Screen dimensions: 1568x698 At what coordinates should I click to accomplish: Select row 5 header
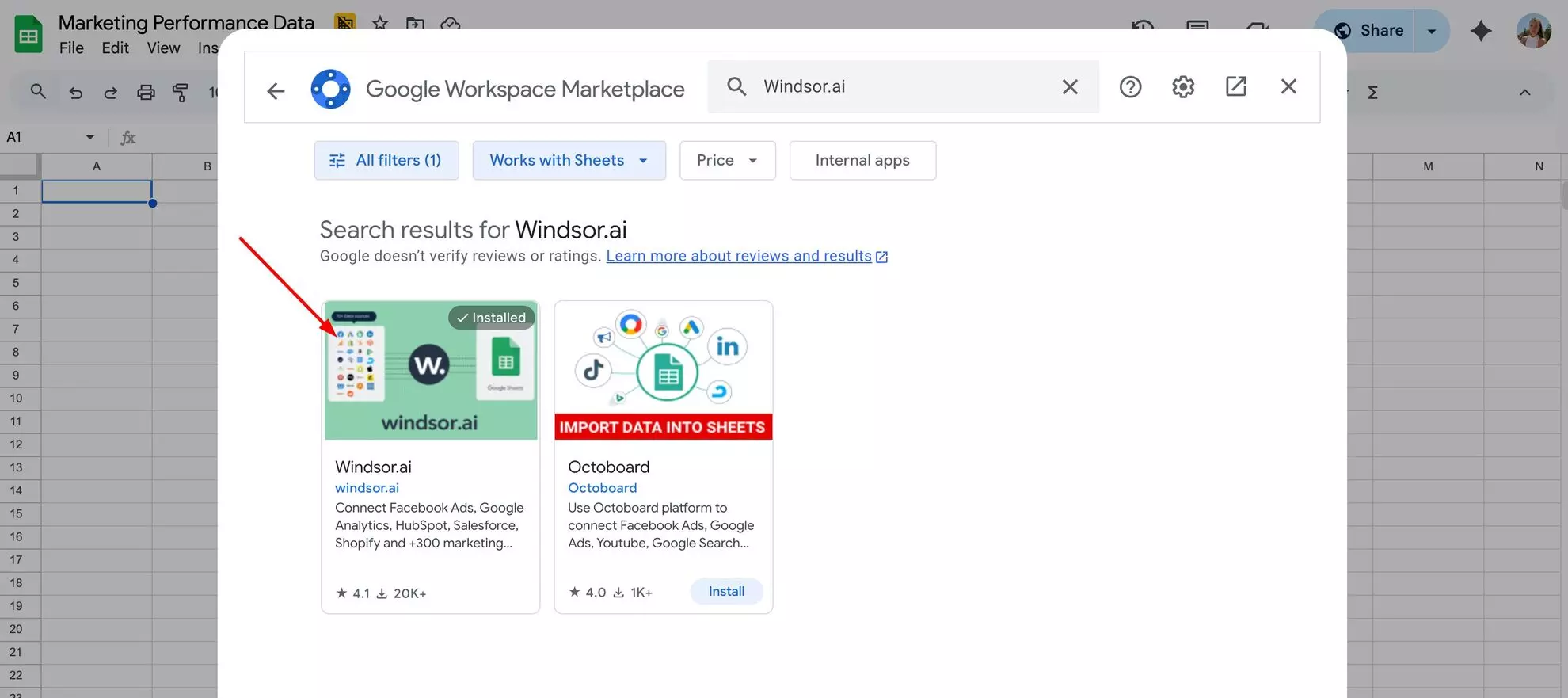[16, 283]
